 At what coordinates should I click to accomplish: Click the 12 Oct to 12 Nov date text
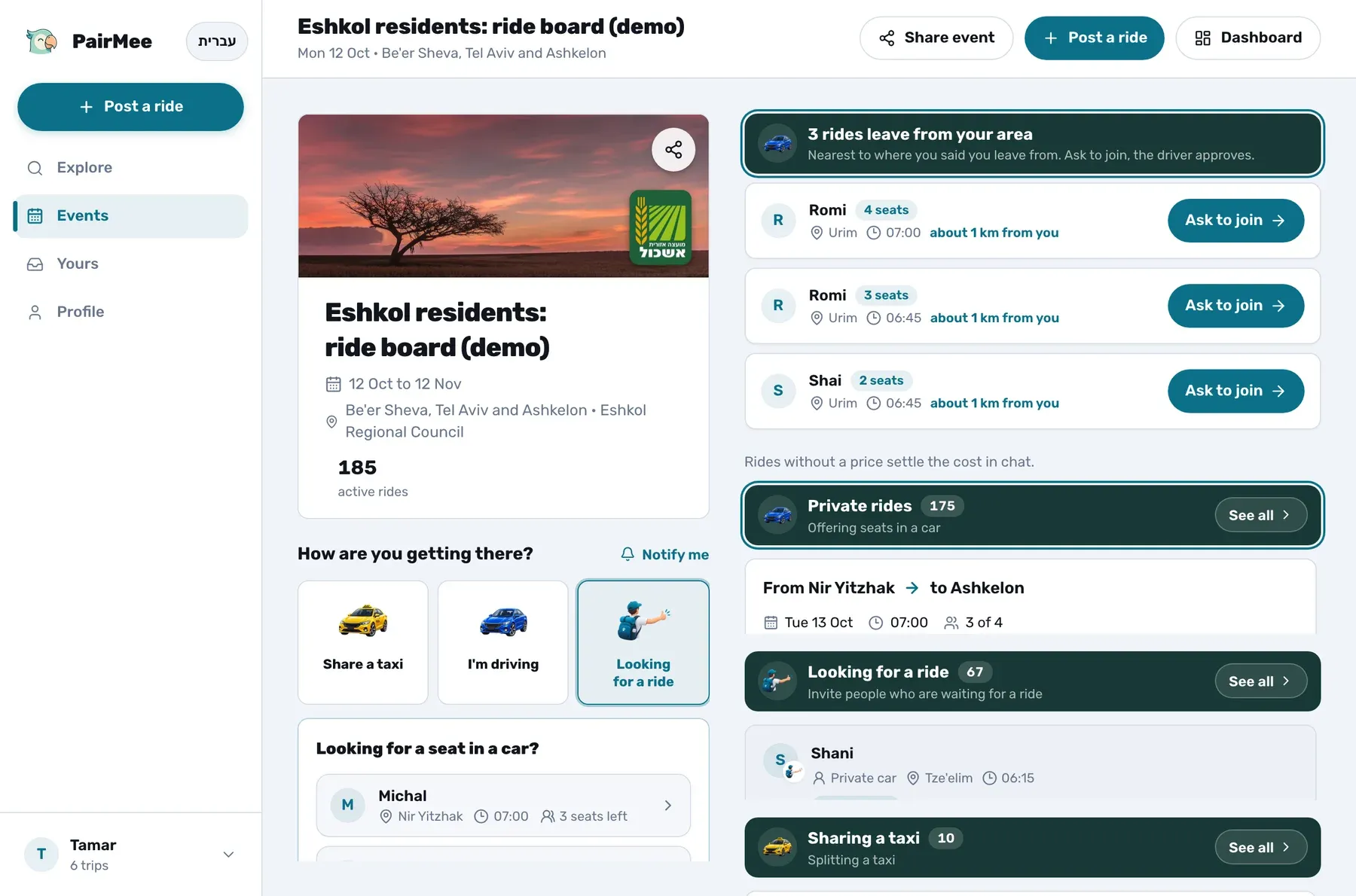pos(405,384)
